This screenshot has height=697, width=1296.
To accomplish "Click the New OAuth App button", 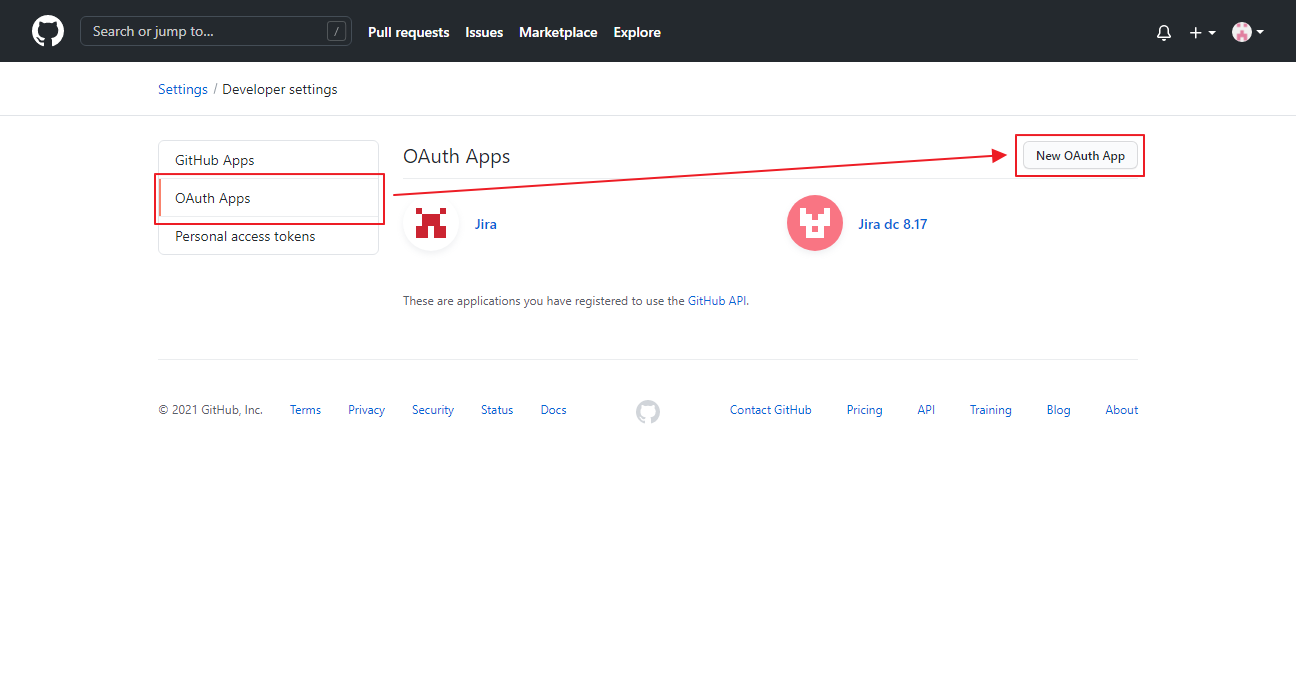I will [1080, 156].
